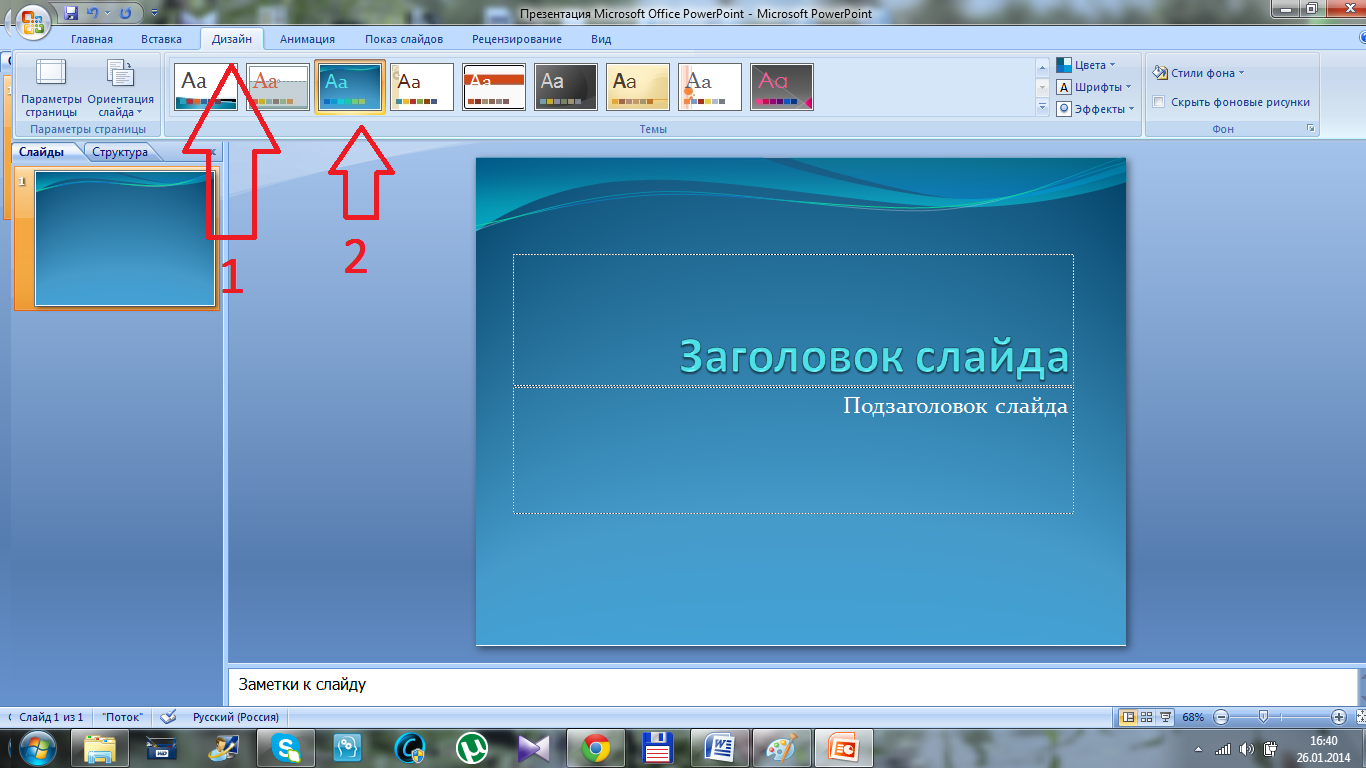The height and width of the screenshot is (768, 1366).
Task: Apply the dark theme with pink lines
Action: pyautogui.click(x=782, y=87)
